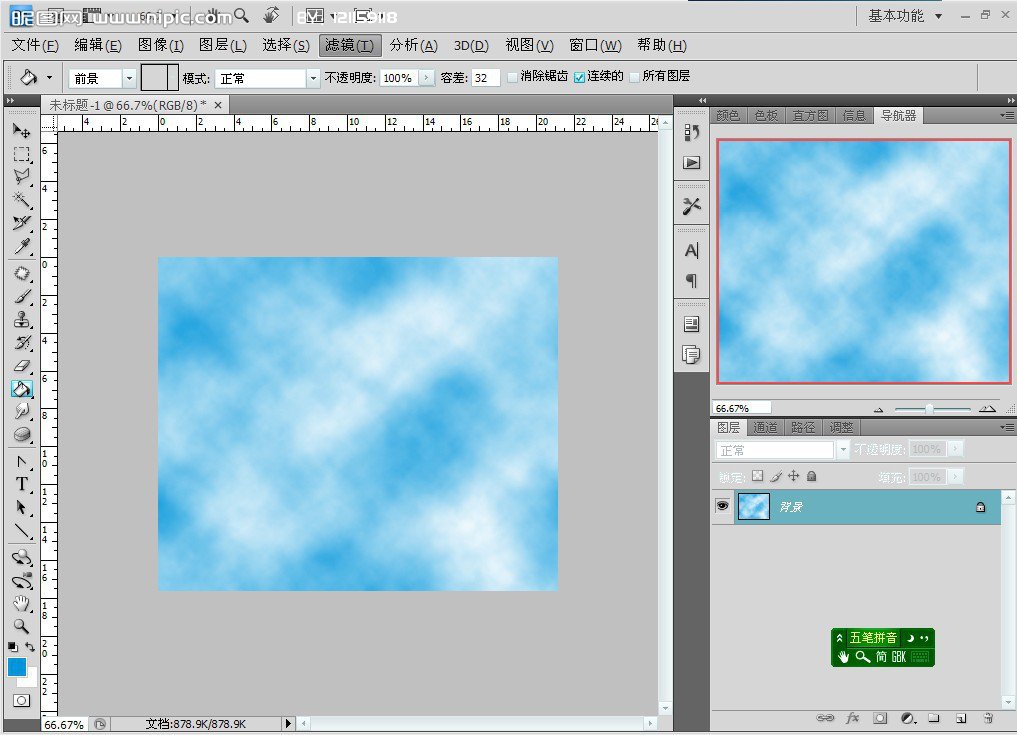Activate the Hand tool
Screen dimensions: 1017x735
[x=21, y=603]
